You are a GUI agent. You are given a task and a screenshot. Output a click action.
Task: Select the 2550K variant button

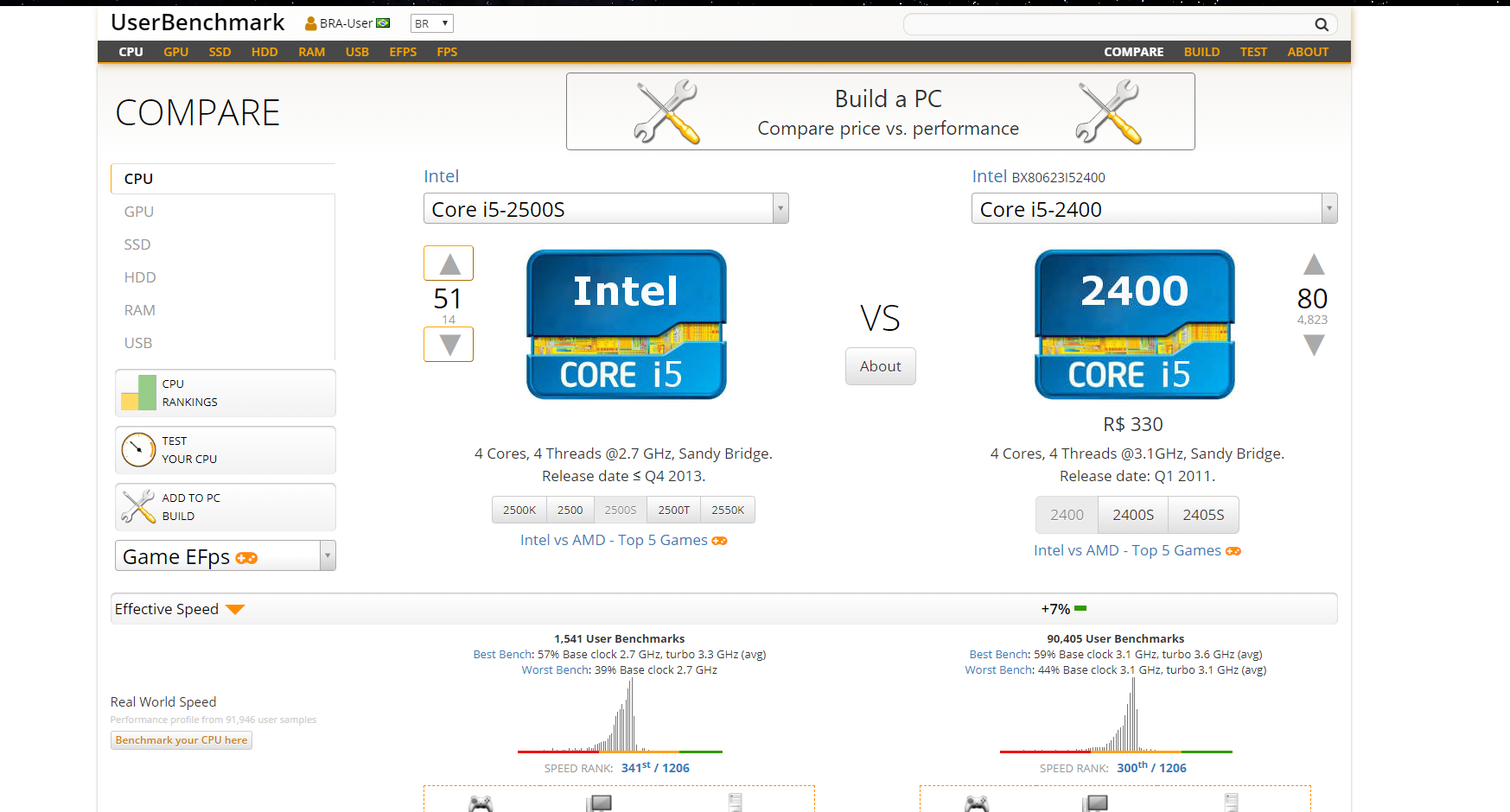(x=728, y=511)
